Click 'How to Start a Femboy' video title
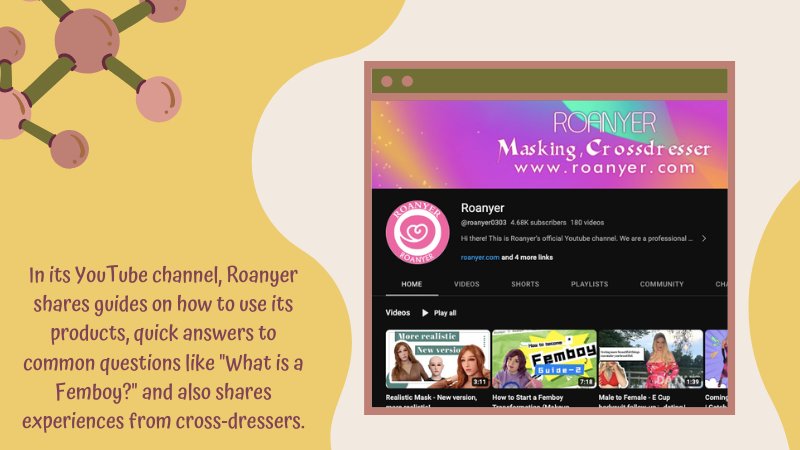800x450 pixels. 540,397
